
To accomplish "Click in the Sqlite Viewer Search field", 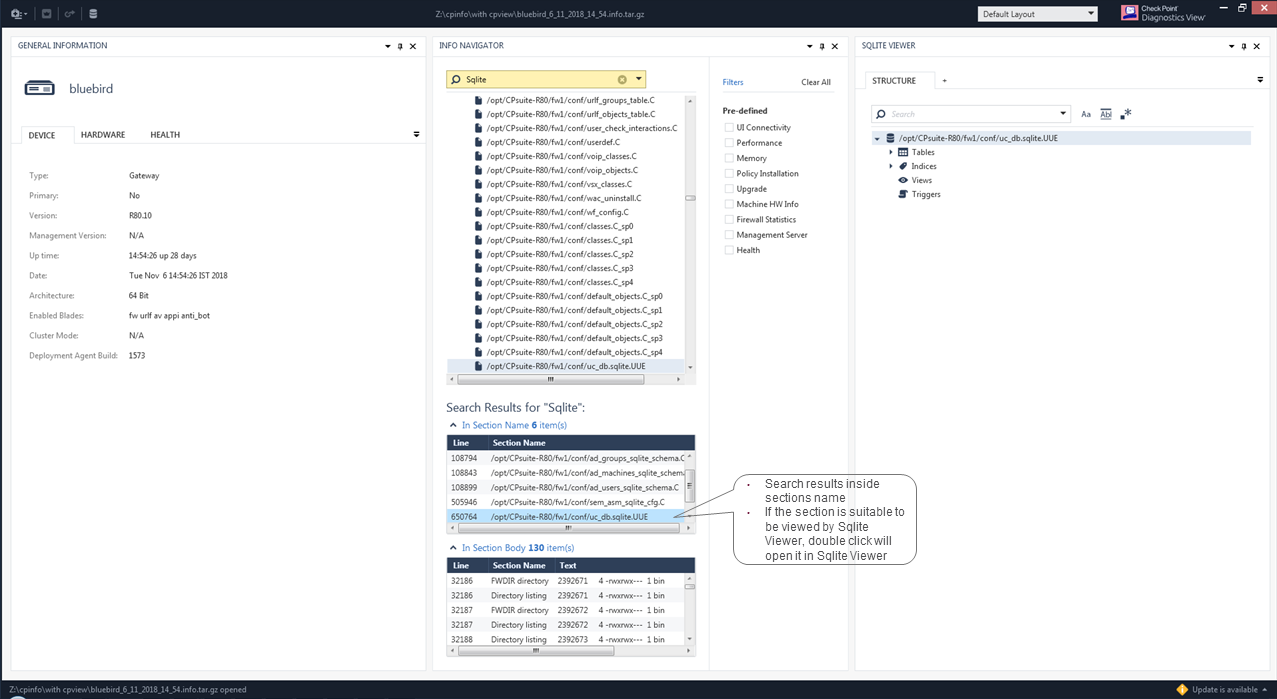I will point(971,114).
